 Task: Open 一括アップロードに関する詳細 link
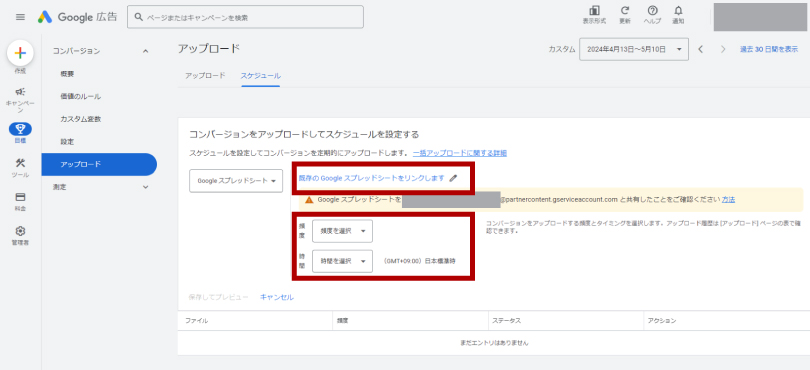(x=460, y=153)
